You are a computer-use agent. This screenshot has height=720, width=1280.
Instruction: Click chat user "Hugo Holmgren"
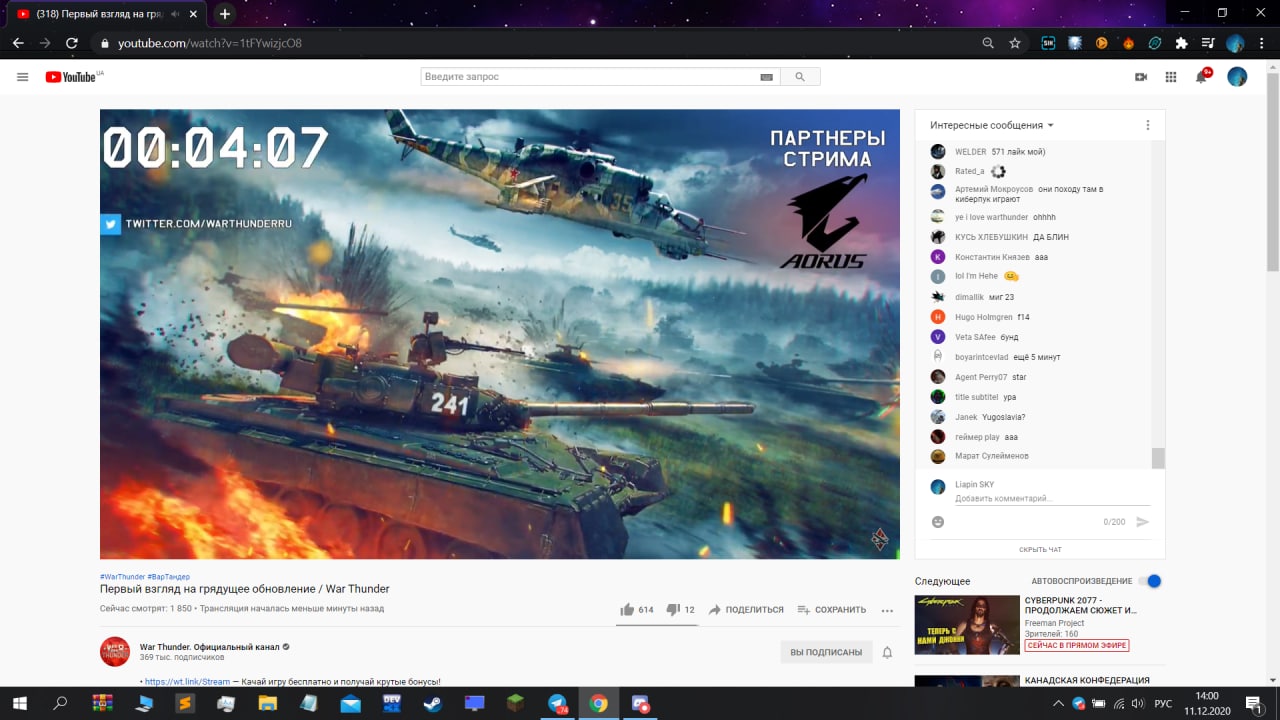(983, 317)
